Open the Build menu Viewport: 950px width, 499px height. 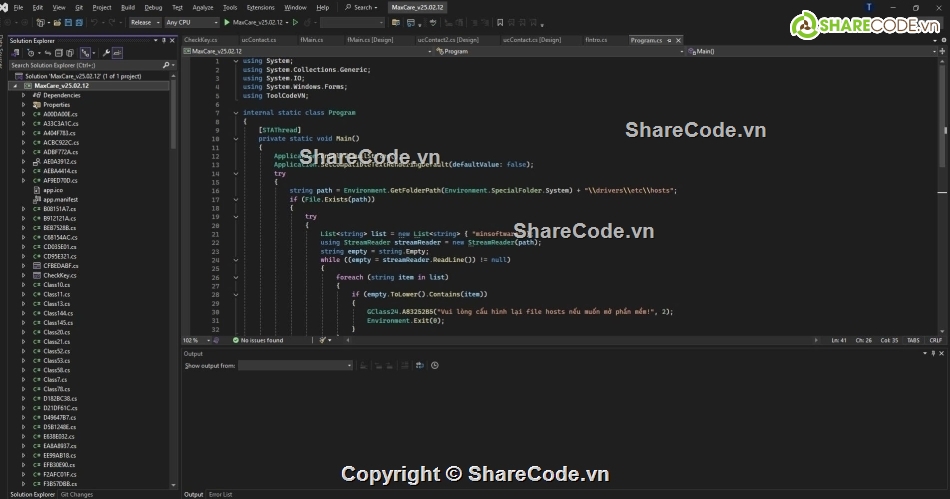coord(128,7)
